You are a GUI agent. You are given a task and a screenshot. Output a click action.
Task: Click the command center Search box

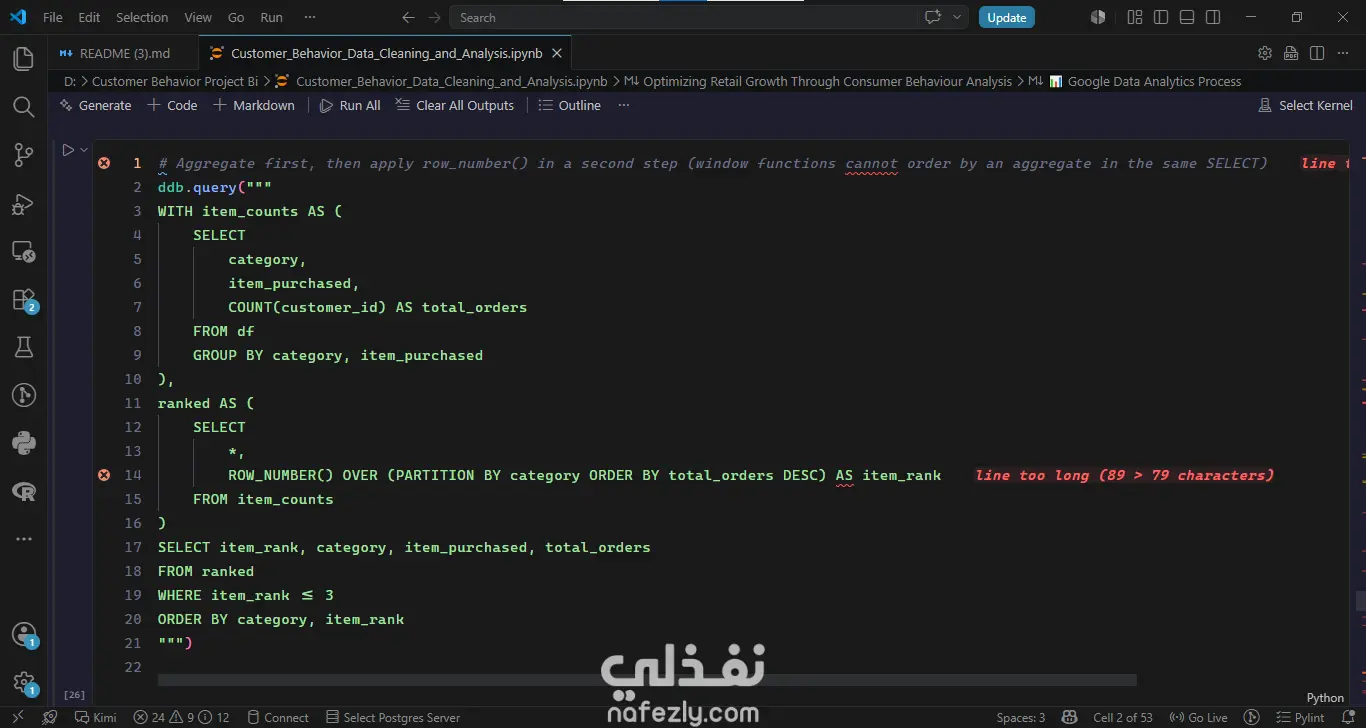683,17
